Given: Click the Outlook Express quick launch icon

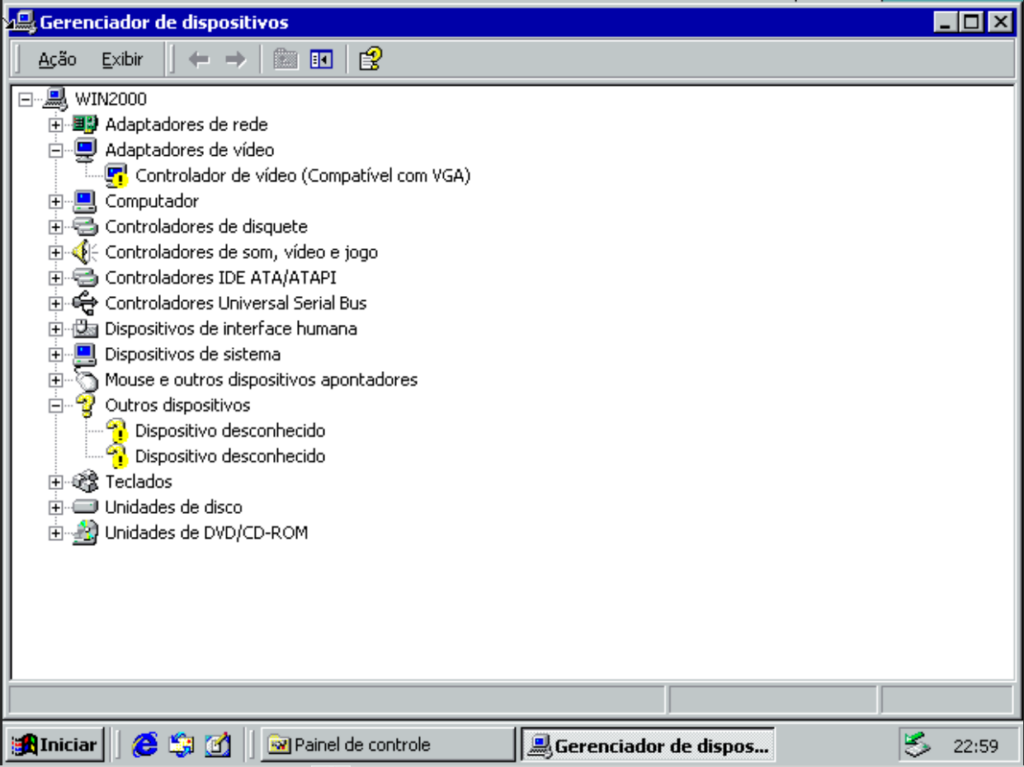Looking at the screenshot, I should (x=181, y=744).
